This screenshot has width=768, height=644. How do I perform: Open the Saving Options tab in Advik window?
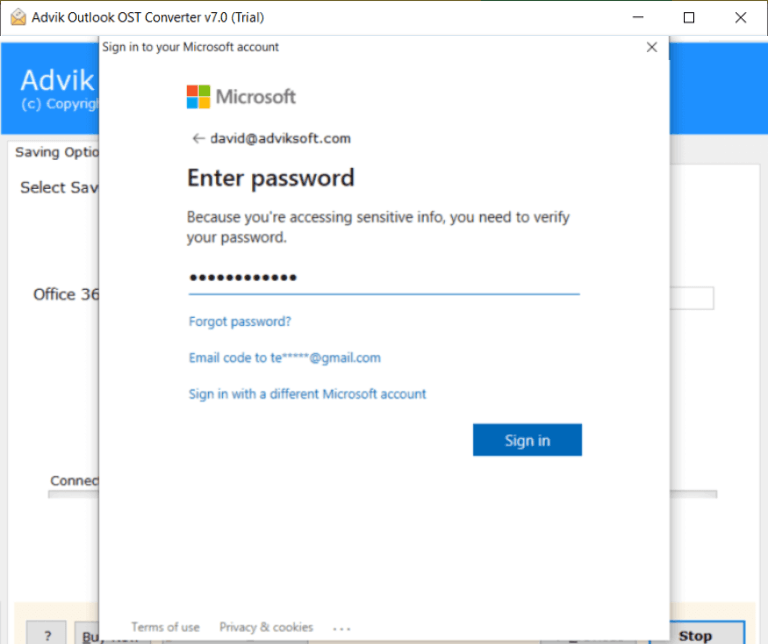coord(56,152)
